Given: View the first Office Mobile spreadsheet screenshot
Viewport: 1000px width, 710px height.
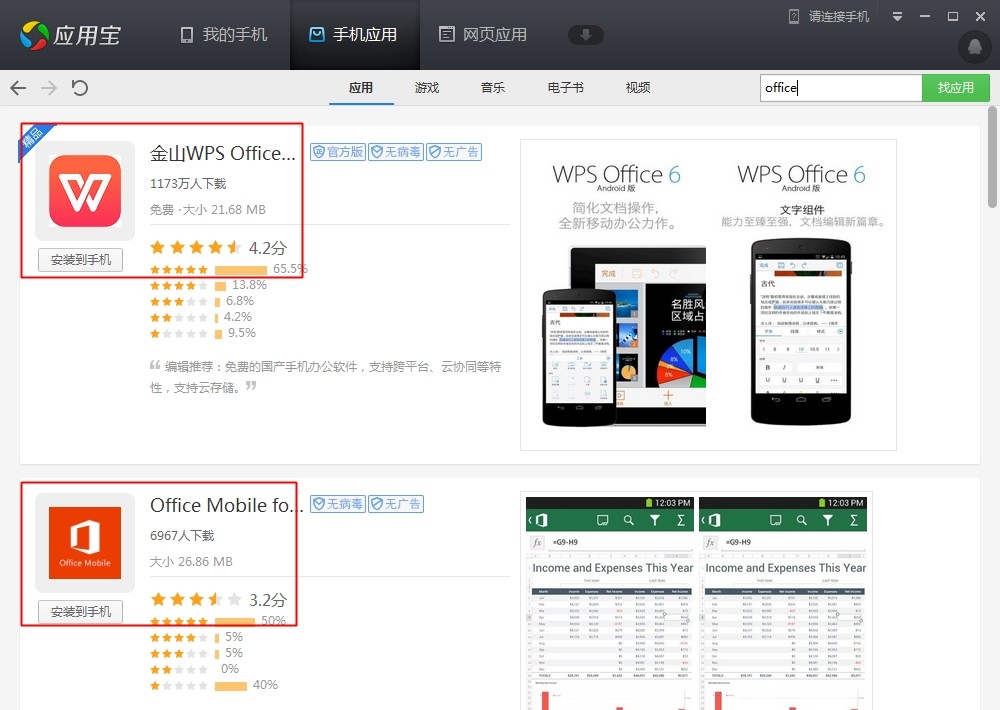Looking at the screenshot, I should [x=610, y=603].
